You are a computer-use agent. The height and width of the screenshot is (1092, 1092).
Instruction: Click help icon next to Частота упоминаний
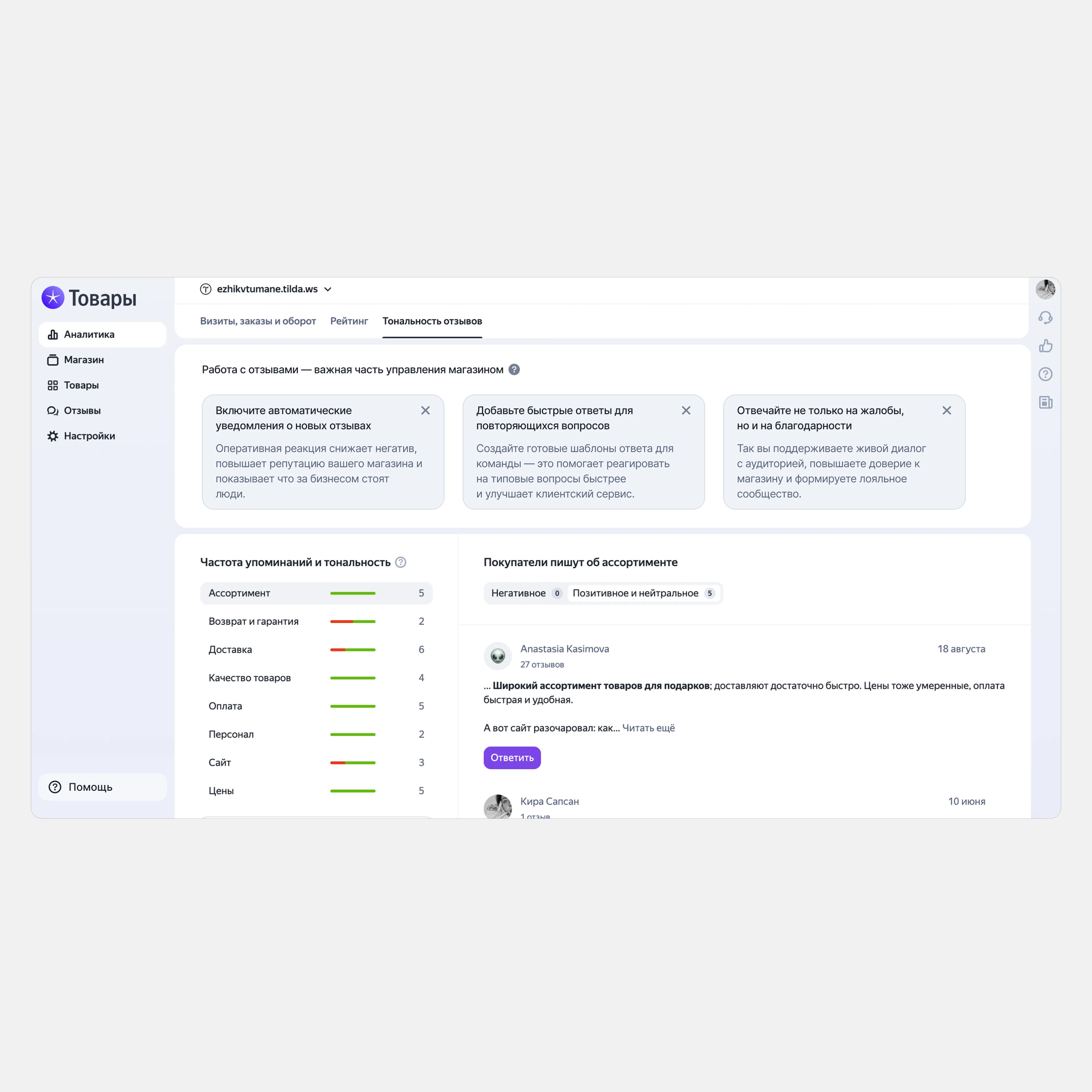coord(401,562)
